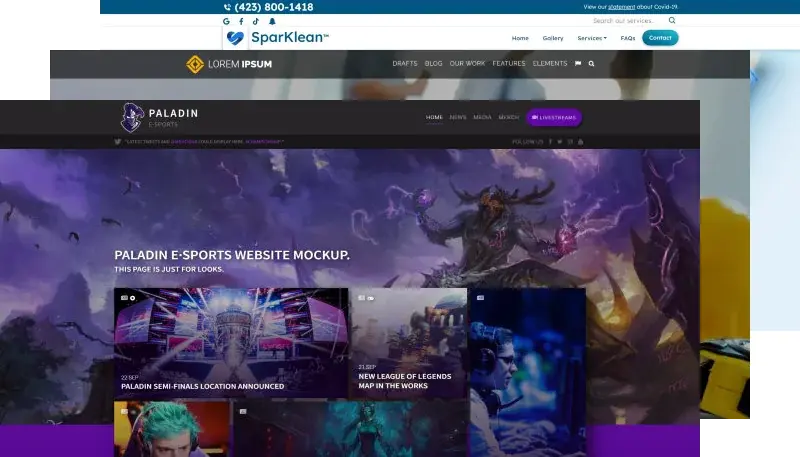
Task: Open the semi-finals arena image card
Action: tap(231, 343)
